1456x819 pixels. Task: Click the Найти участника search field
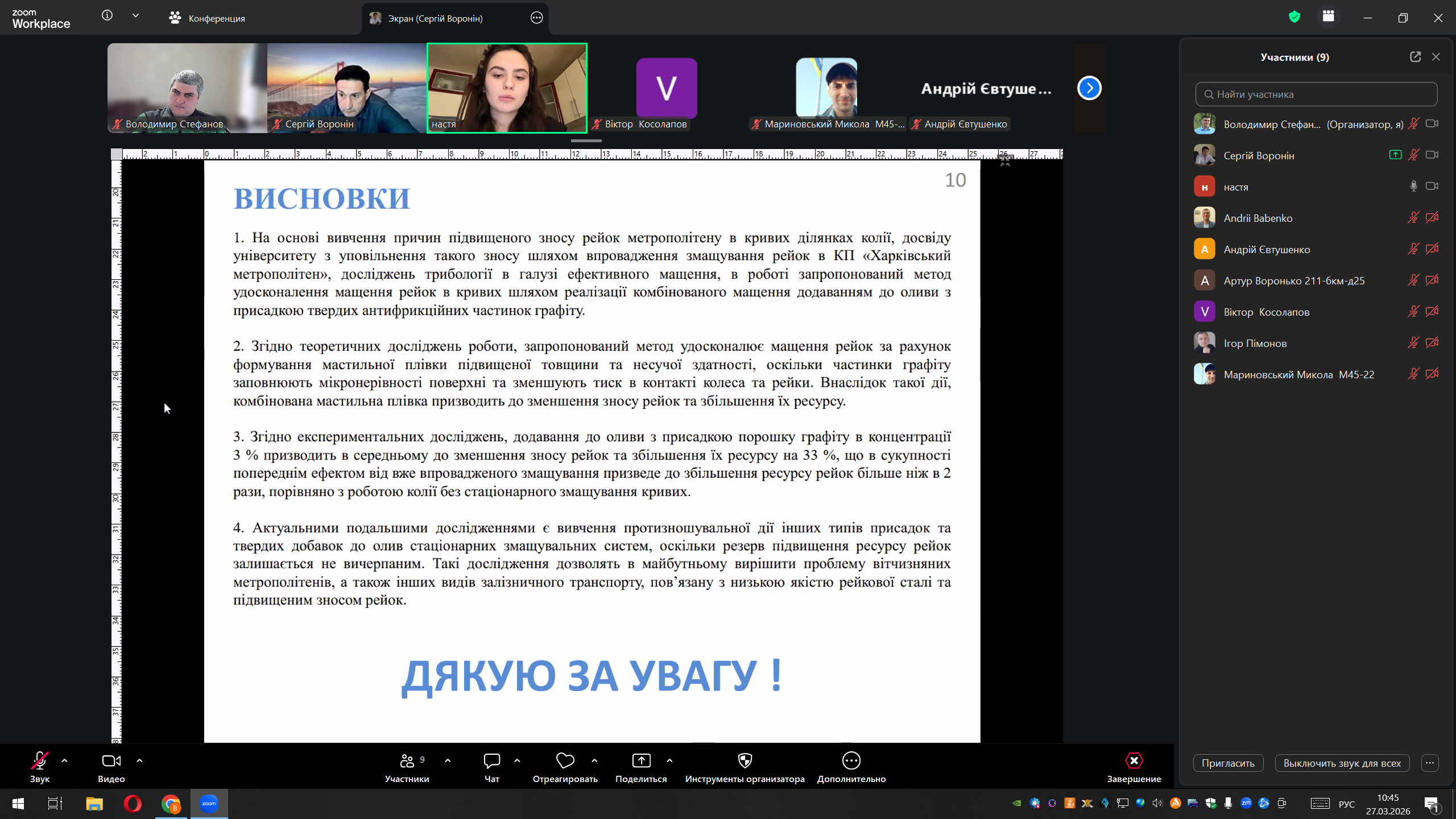tap(1316, 94)
